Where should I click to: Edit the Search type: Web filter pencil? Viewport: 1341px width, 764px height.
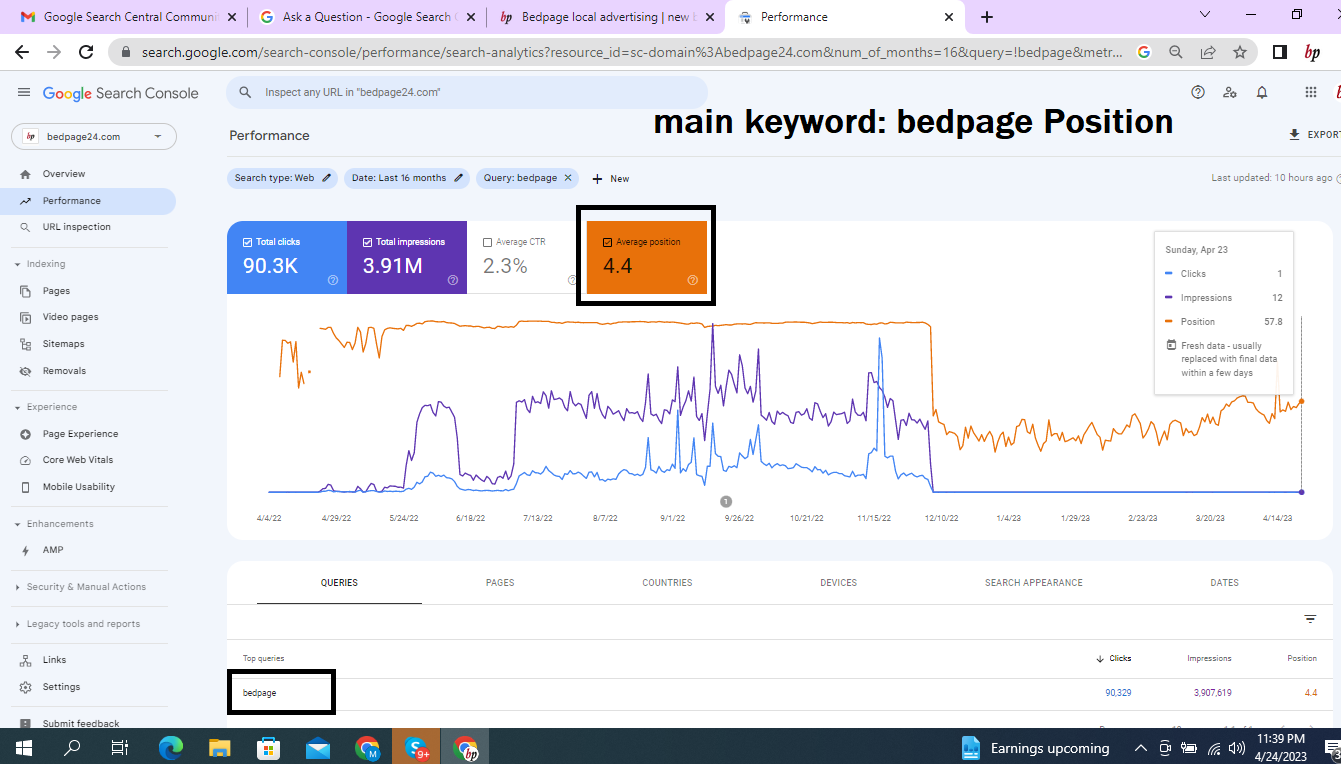pyautogui.click(x=326, y=178)
